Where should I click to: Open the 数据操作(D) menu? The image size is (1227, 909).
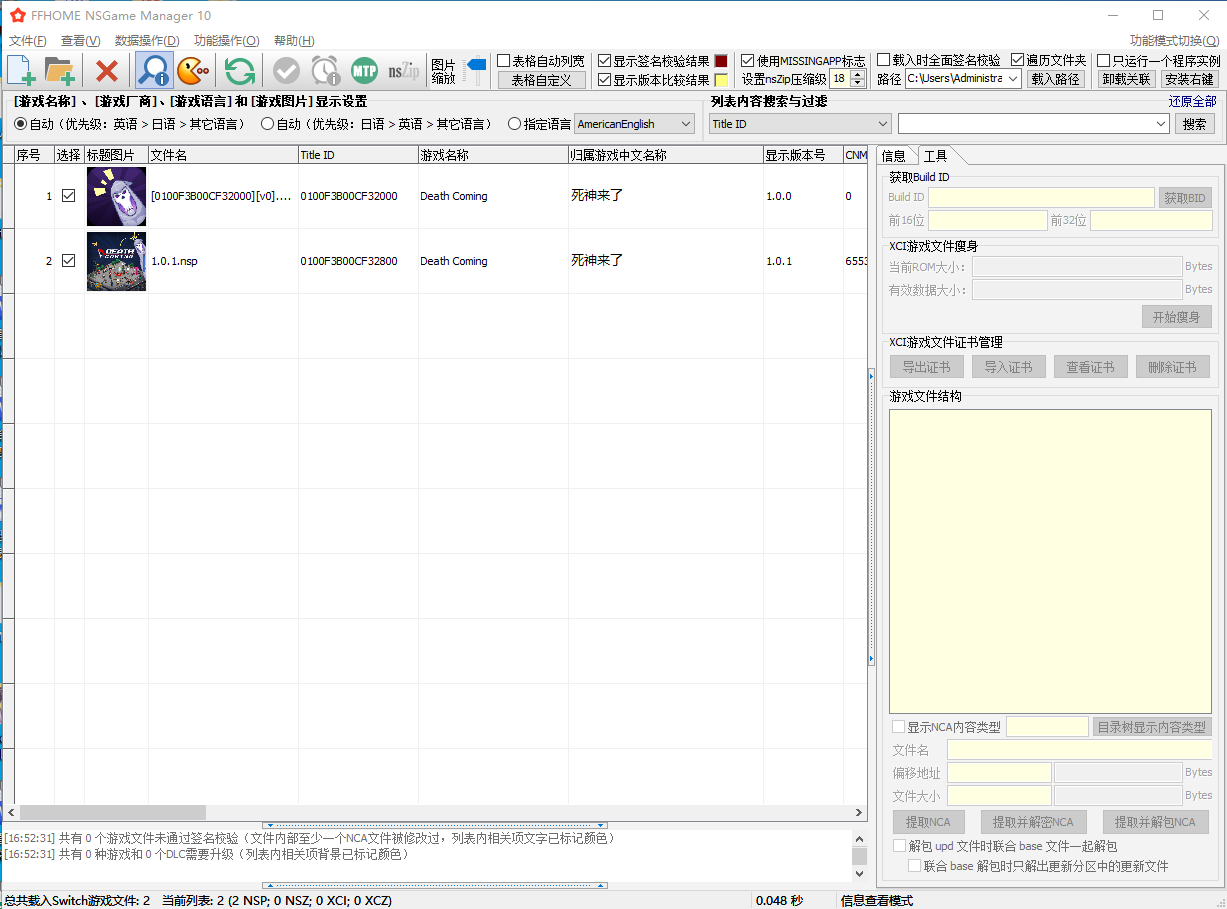147,41
